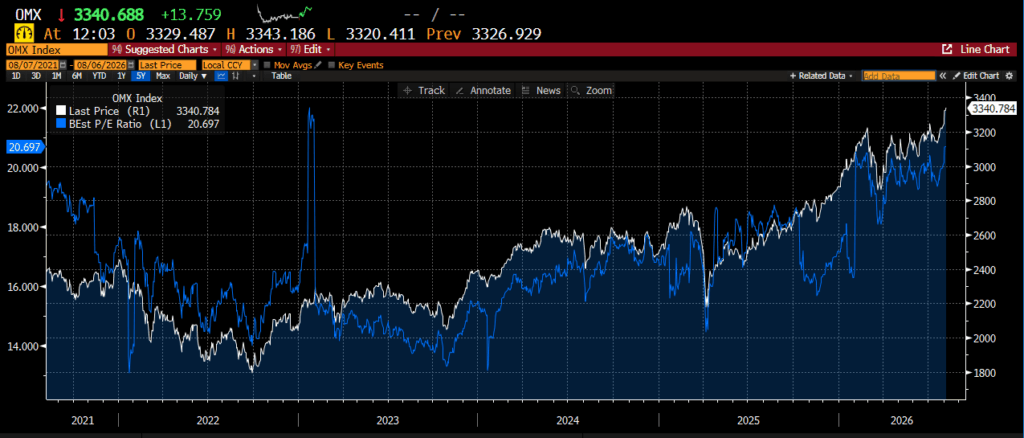Activate the Track crosshair tool
This screenshot has width=1024, height=438.
424,90
